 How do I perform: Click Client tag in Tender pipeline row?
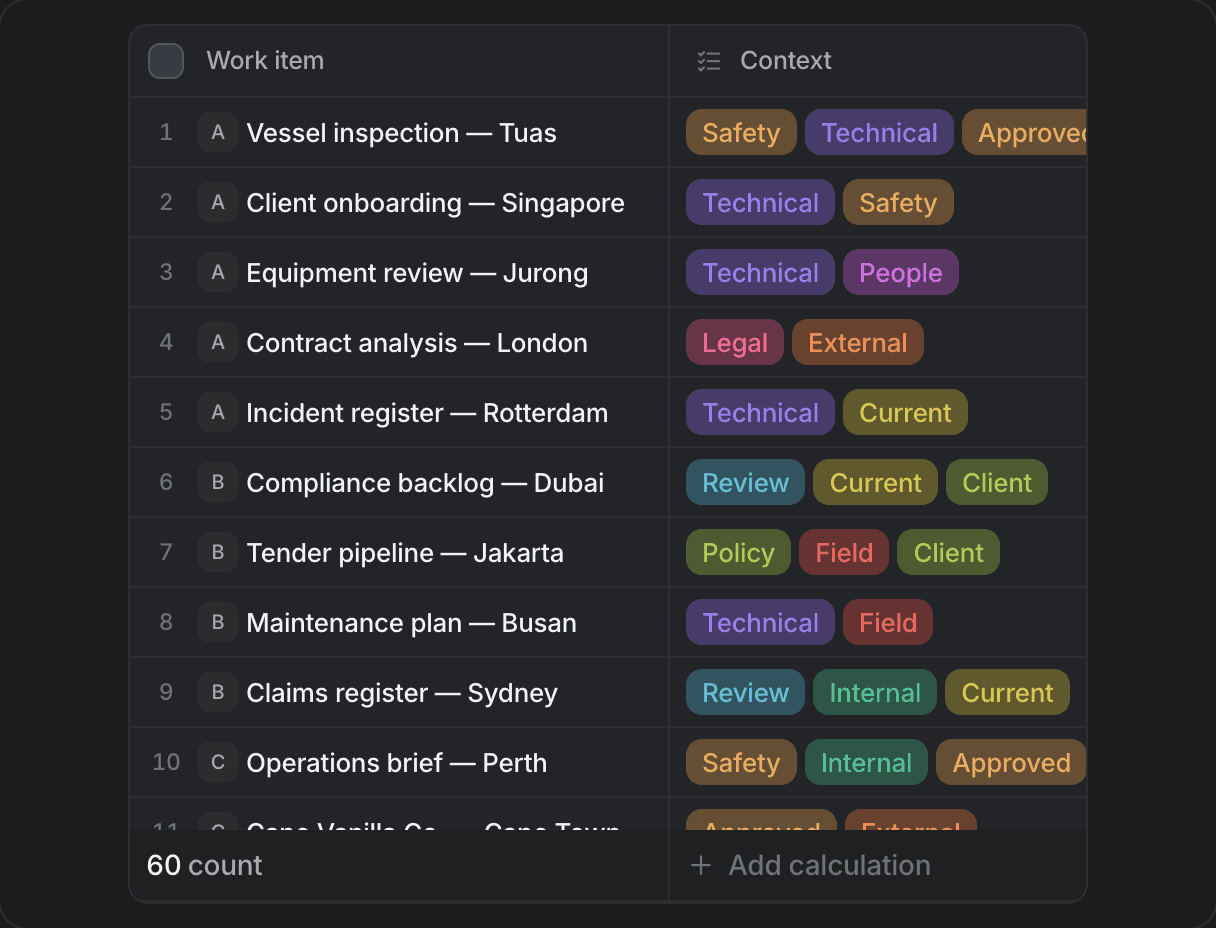(948, 552)
